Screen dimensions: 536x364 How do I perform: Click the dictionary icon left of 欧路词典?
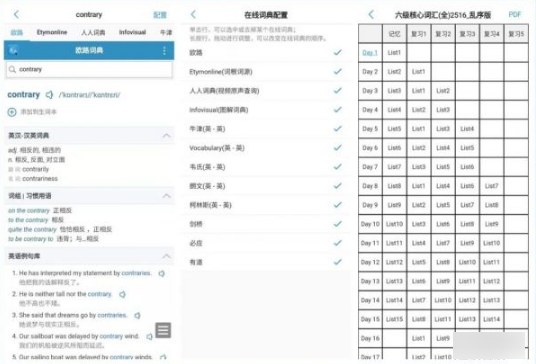tap(13, 51)
